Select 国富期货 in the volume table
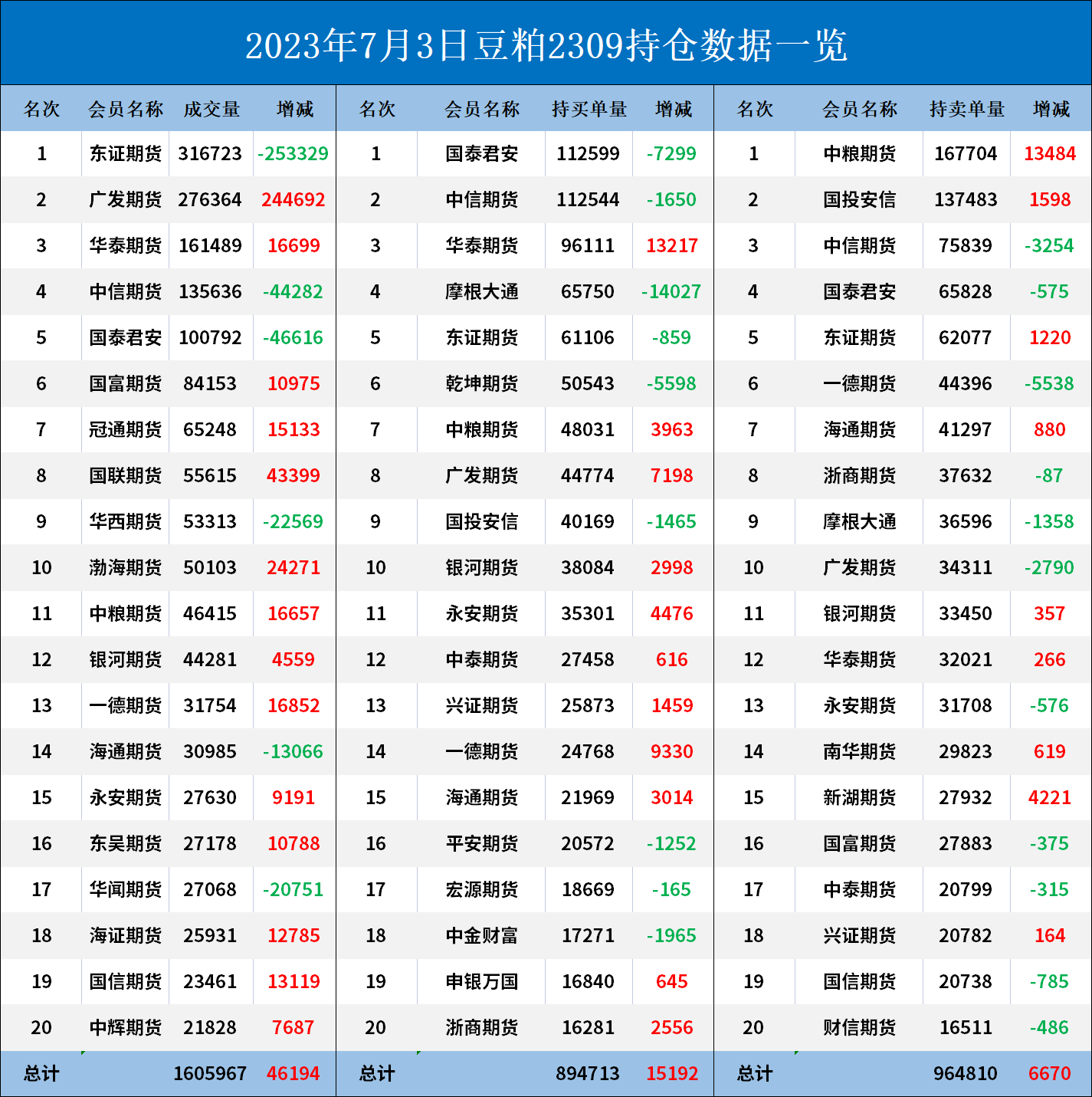The width and height of the screenshot is (1092, 1097). tap(126, 384)
